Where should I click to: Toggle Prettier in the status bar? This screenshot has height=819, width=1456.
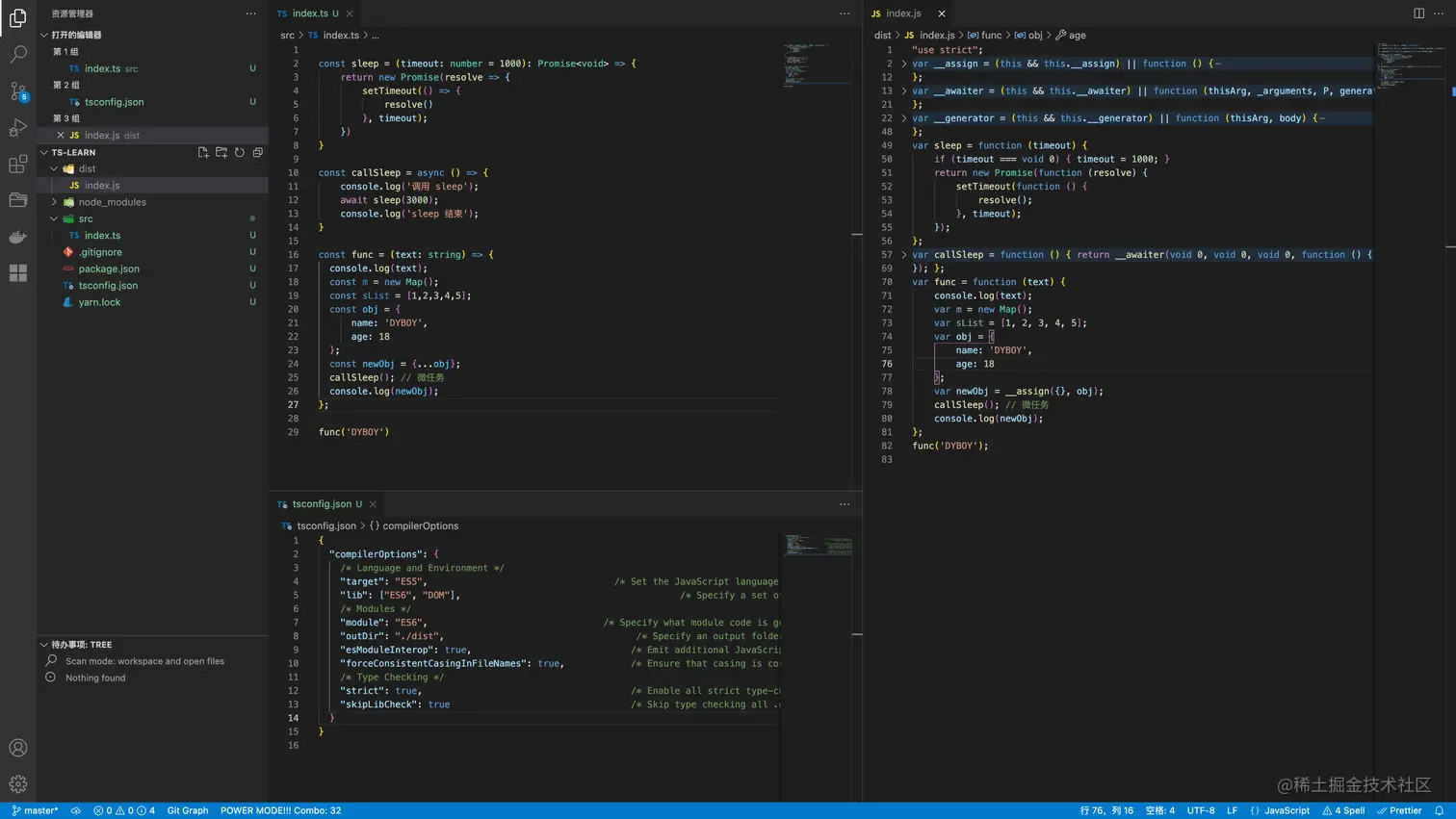[x=1399, y=810]
